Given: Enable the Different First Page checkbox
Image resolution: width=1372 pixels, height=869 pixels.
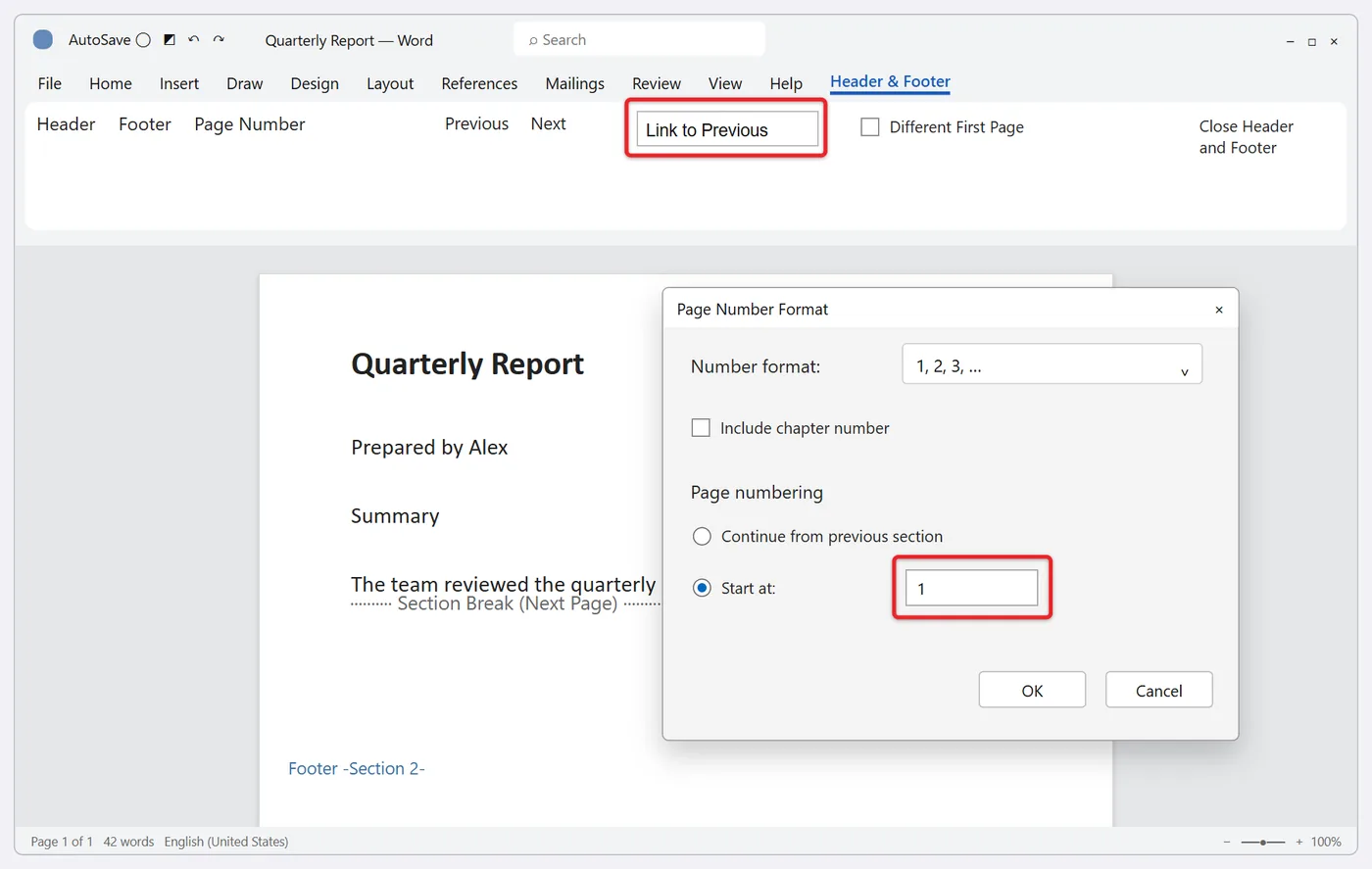Looking at the screenshot, I should tap(869, 127).
